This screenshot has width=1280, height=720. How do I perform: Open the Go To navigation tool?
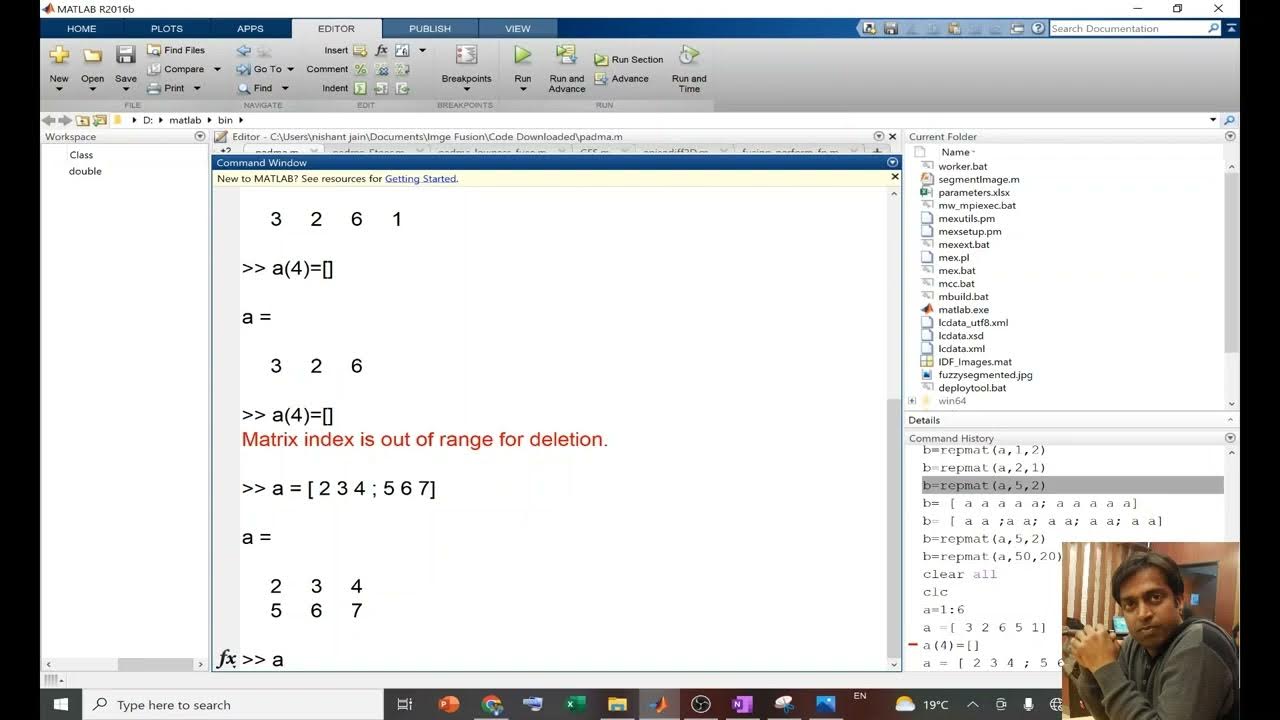click(x=260, y=69)
